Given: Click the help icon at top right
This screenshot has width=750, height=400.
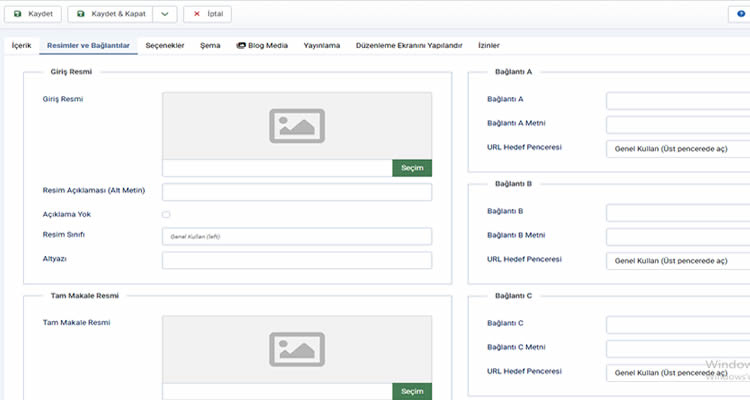Looking at the screenshot, I should (x=742, y=15).
